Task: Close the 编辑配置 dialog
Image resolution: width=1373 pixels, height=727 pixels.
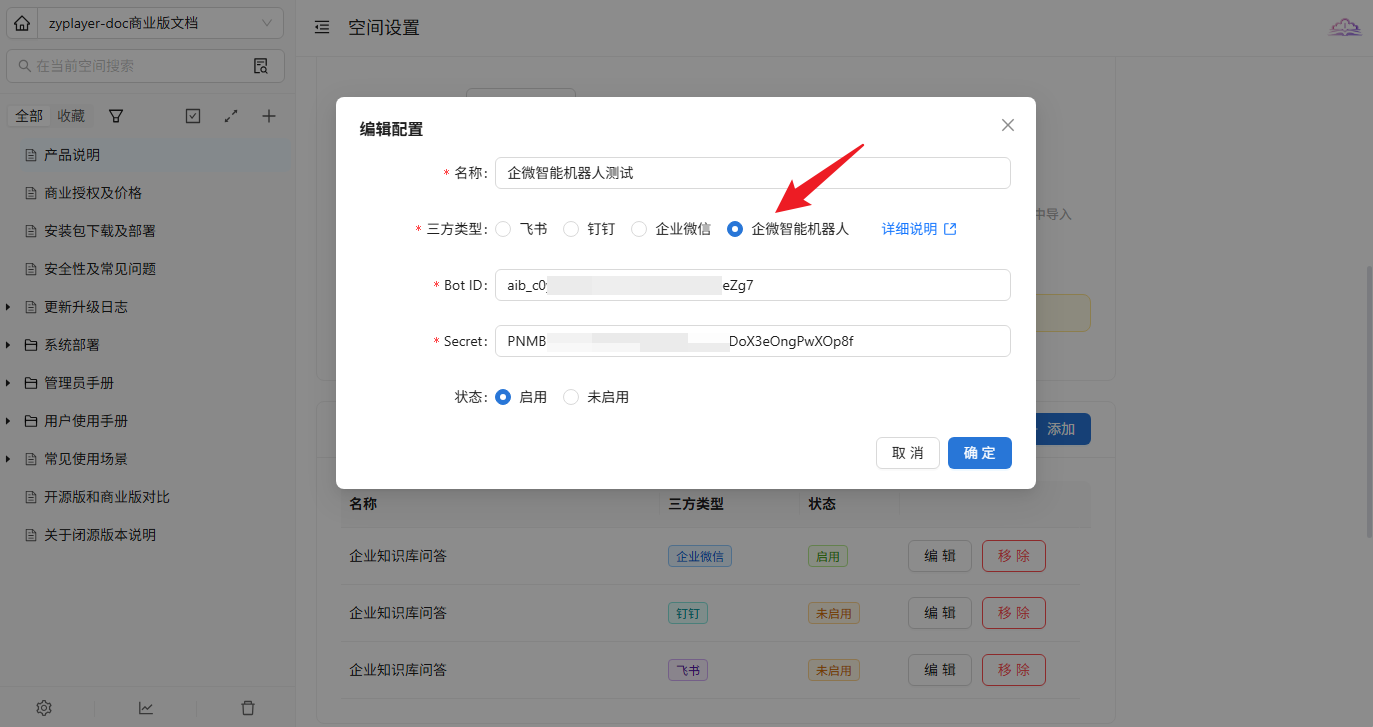Action: point(1008,125)
